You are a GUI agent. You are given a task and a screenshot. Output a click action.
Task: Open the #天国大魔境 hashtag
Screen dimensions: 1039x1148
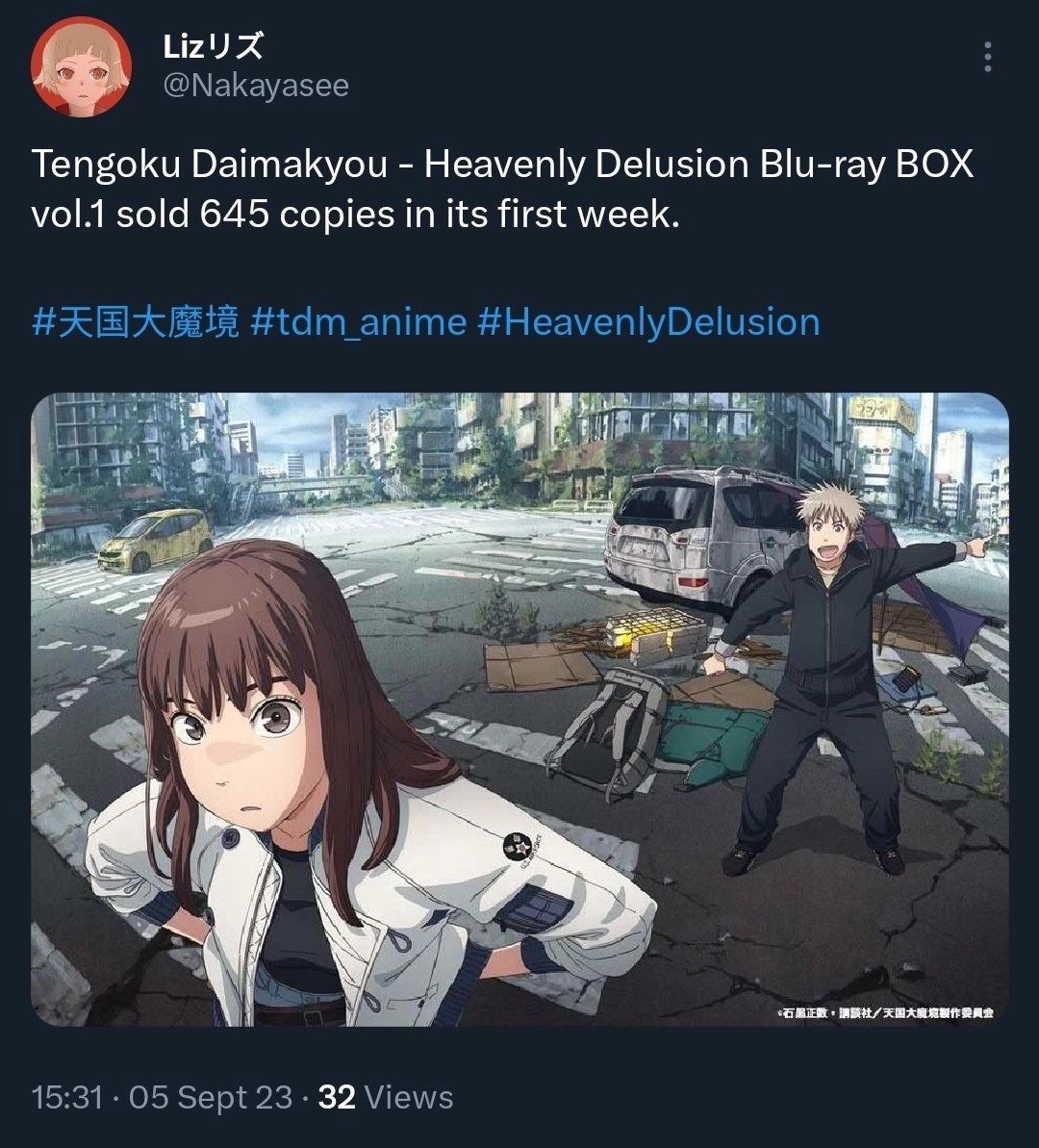(x=136, y=323)
